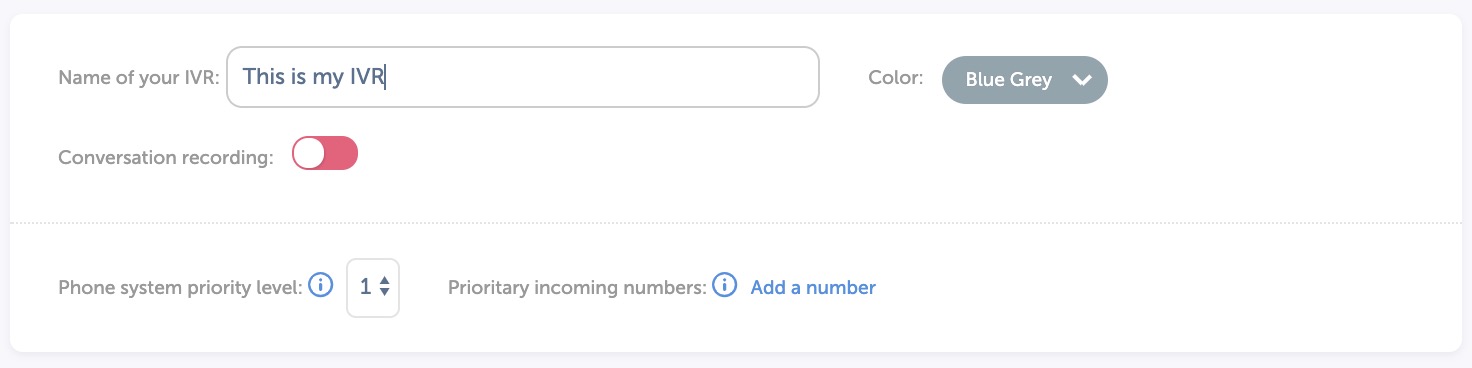
Task: Click the up arrow of the priority level stepper
Action: point(384,280)
